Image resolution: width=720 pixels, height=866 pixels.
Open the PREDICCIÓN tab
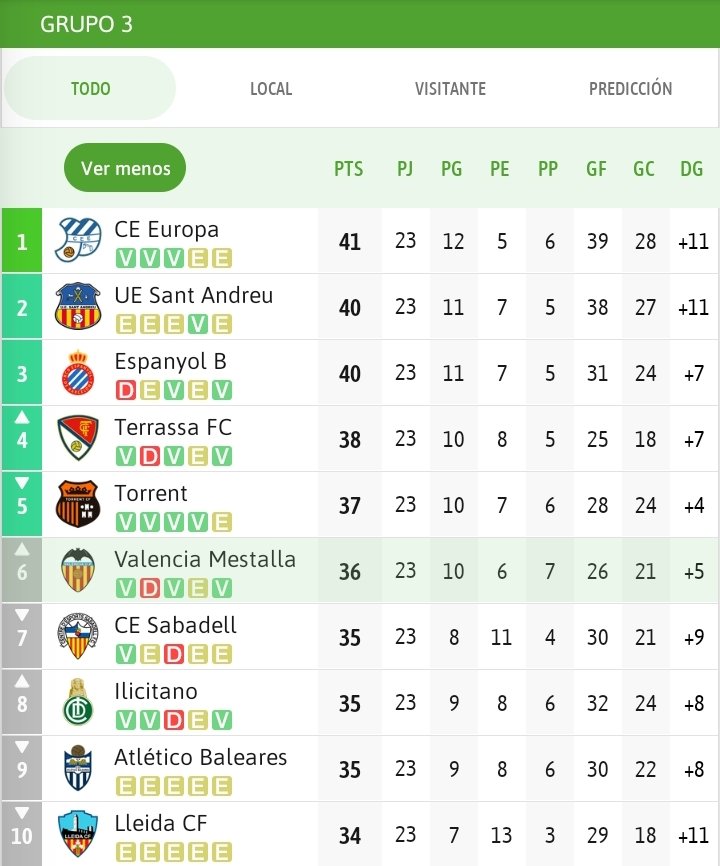tap(631, 89)
